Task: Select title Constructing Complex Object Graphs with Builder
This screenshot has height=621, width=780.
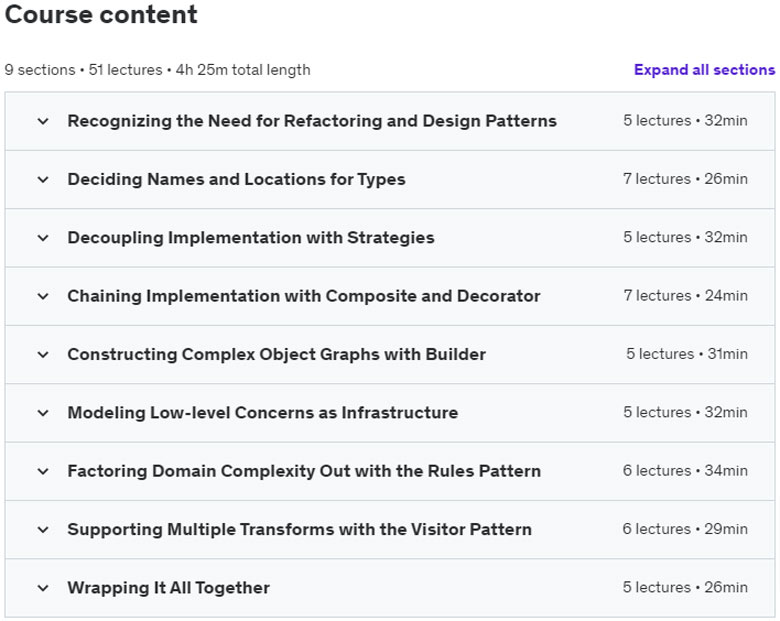Action: [x=277, y=354]
